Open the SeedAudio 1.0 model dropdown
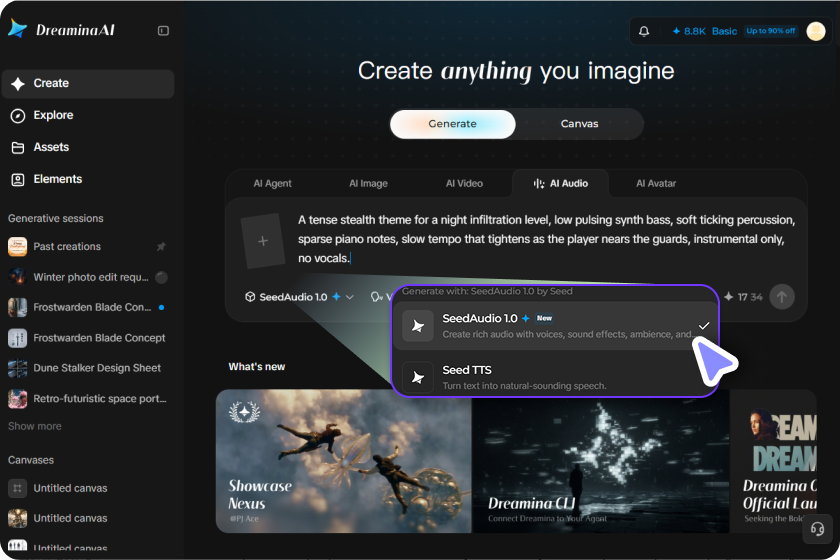 299,297
